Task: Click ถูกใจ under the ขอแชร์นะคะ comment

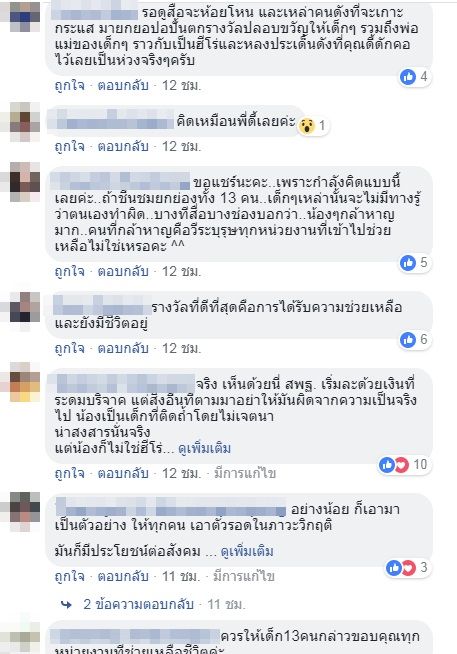Action: (x=70, y=272)
